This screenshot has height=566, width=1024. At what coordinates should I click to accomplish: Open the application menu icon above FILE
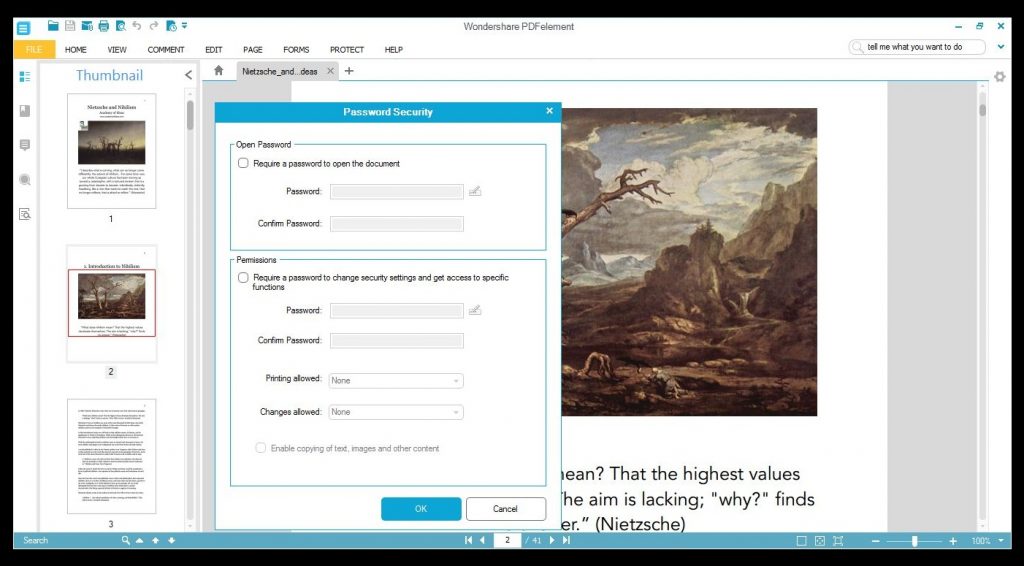pyautogui.click(x=24, y=28)
